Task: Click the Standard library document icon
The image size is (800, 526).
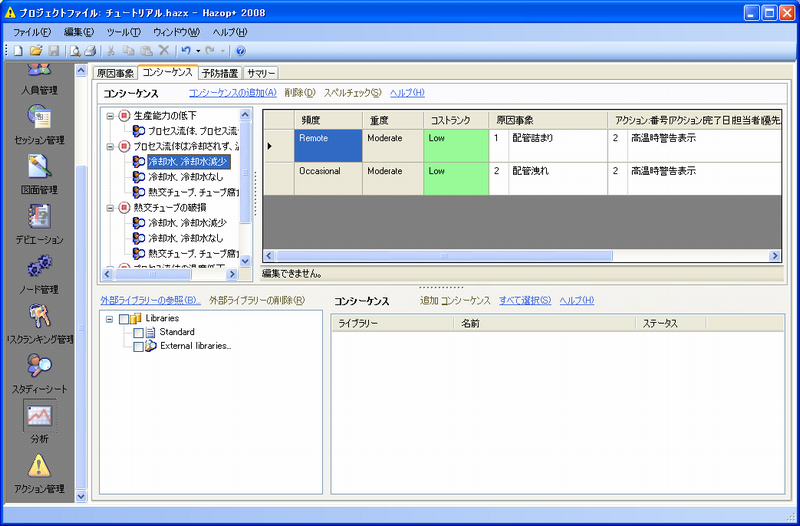Action: [151, 333]
